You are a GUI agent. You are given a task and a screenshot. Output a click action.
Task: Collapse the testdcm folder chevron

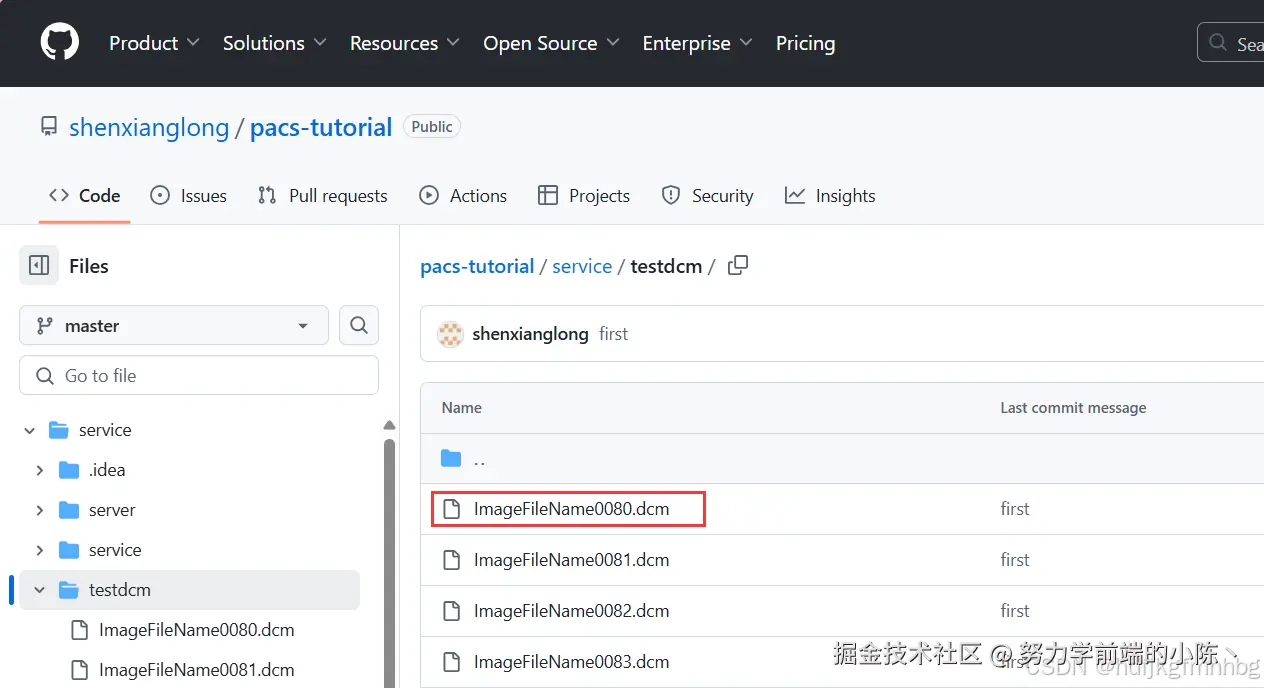(x=40, y=590)
